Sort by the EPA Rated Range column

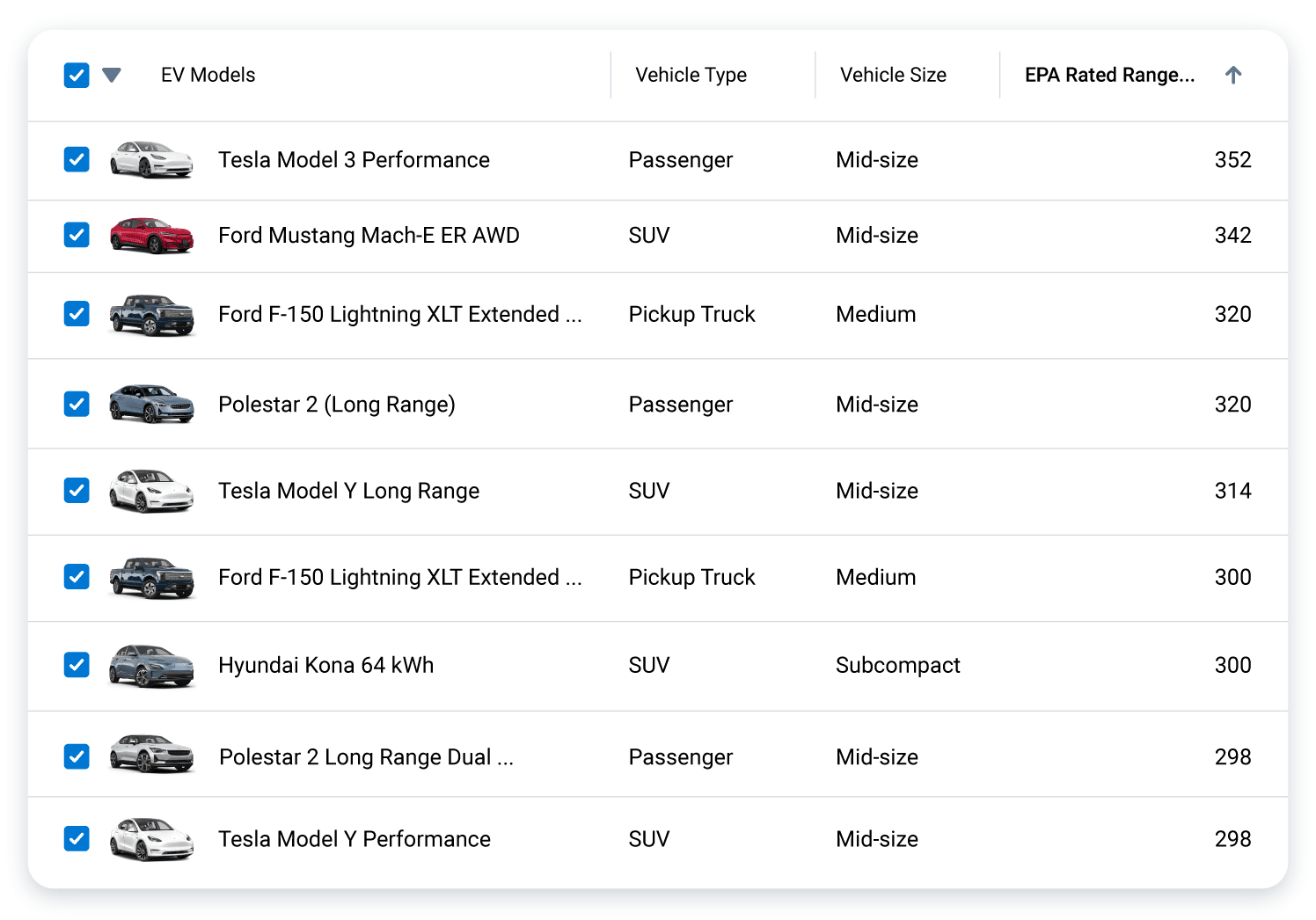[x=1110, y=75]
